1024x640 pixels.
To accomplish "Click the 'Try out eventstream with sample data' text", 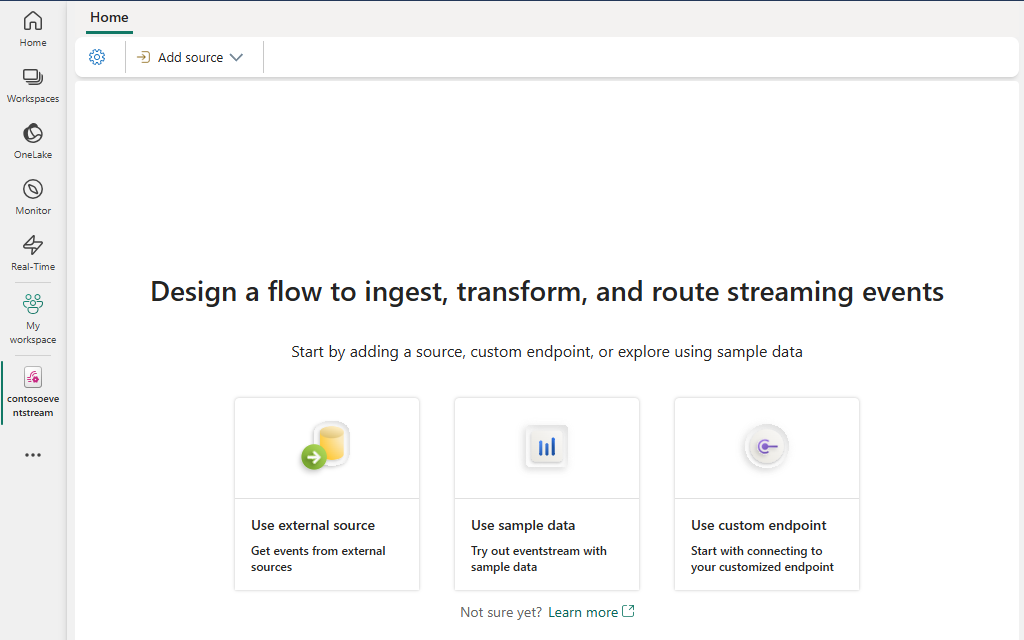I will (539, 559).
